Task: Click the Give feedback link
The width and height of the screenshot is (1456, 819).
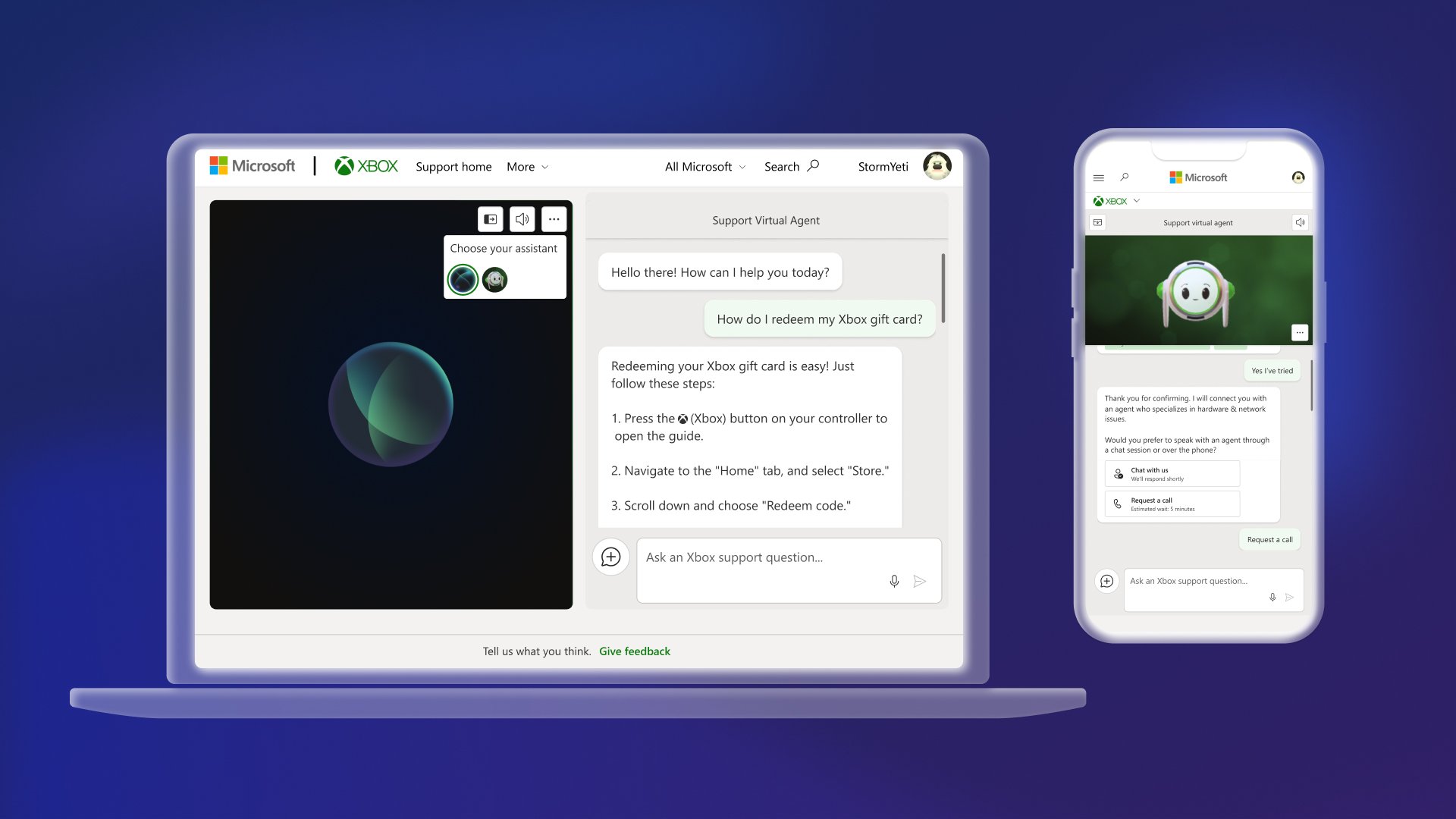Action: 634,651
